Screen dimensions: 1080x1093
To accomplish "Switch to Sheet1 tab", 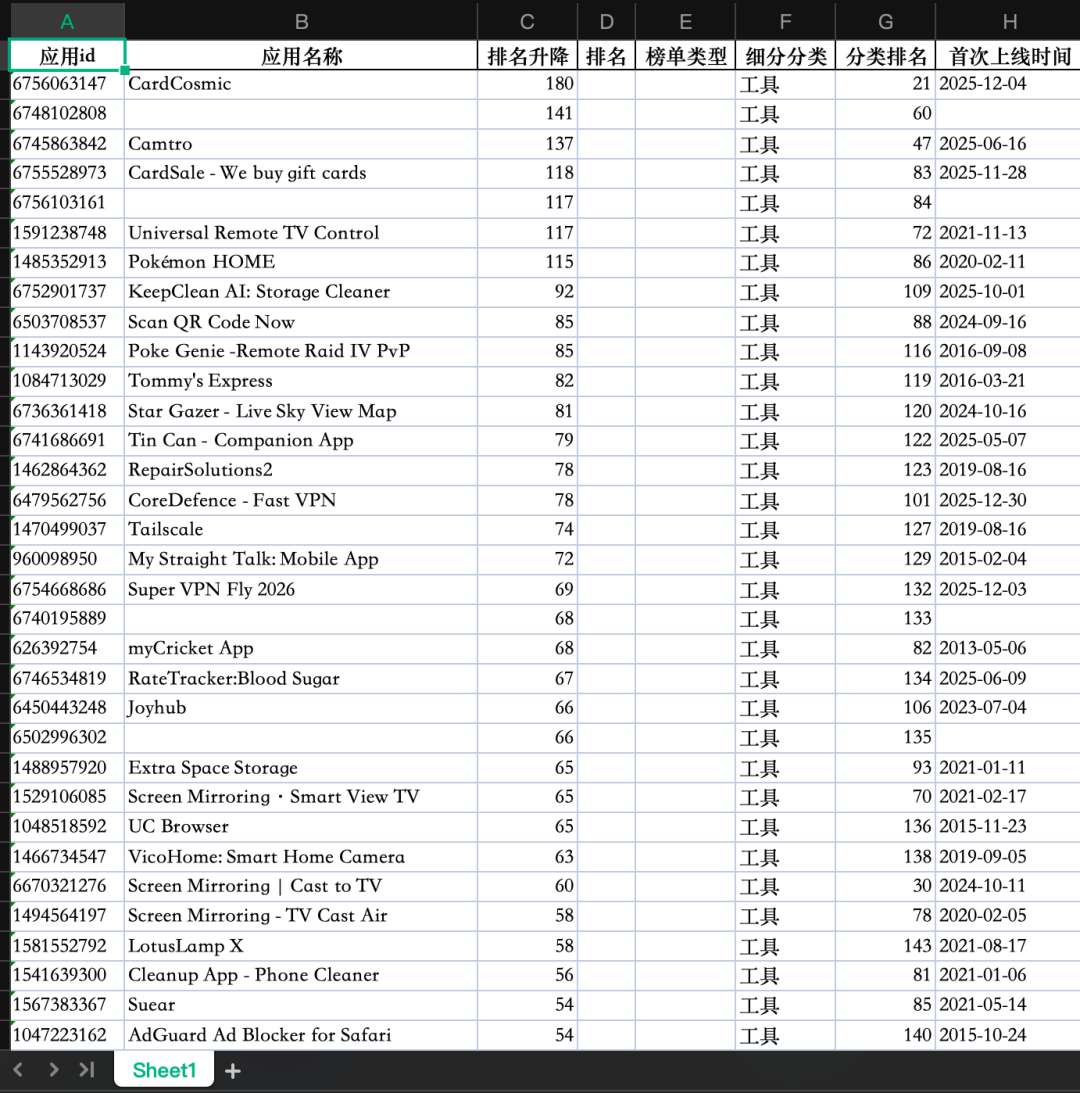I will (x=165, y=1070).
